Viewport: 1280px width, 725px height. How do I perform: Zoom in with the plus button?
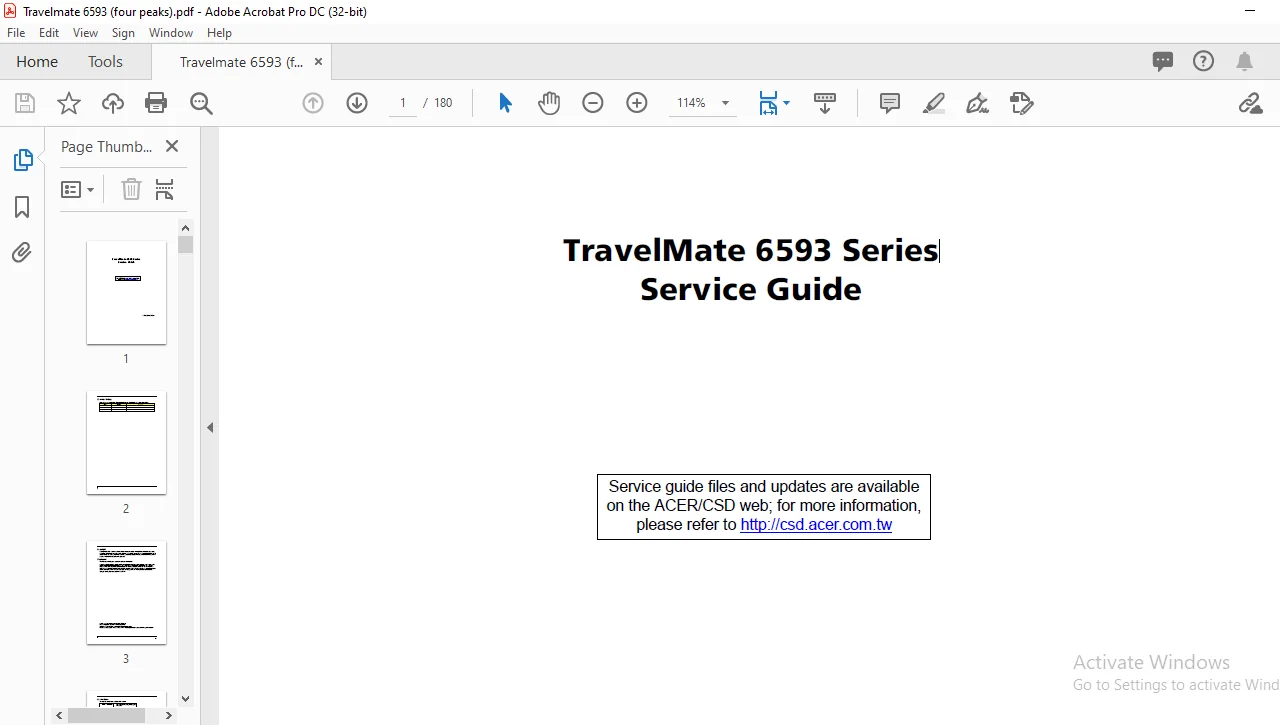(637, 103)
